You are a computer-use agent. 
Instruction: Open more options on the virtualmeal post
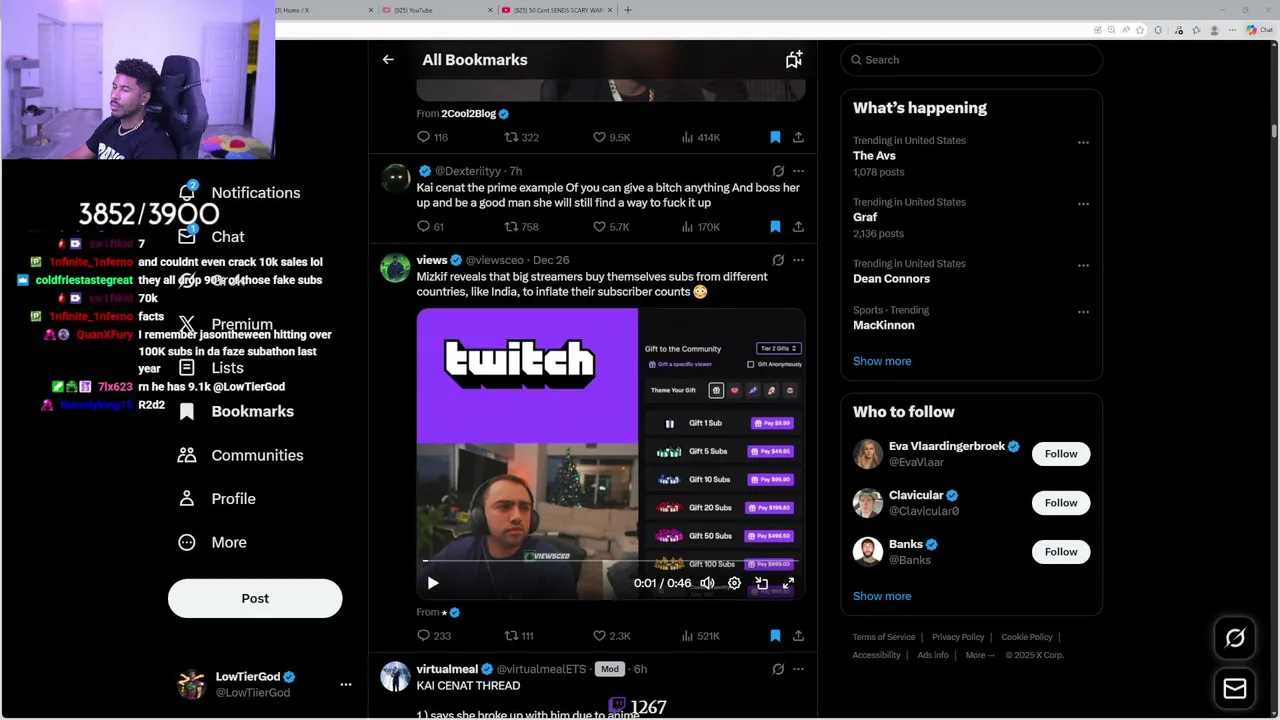pos(798,669)
